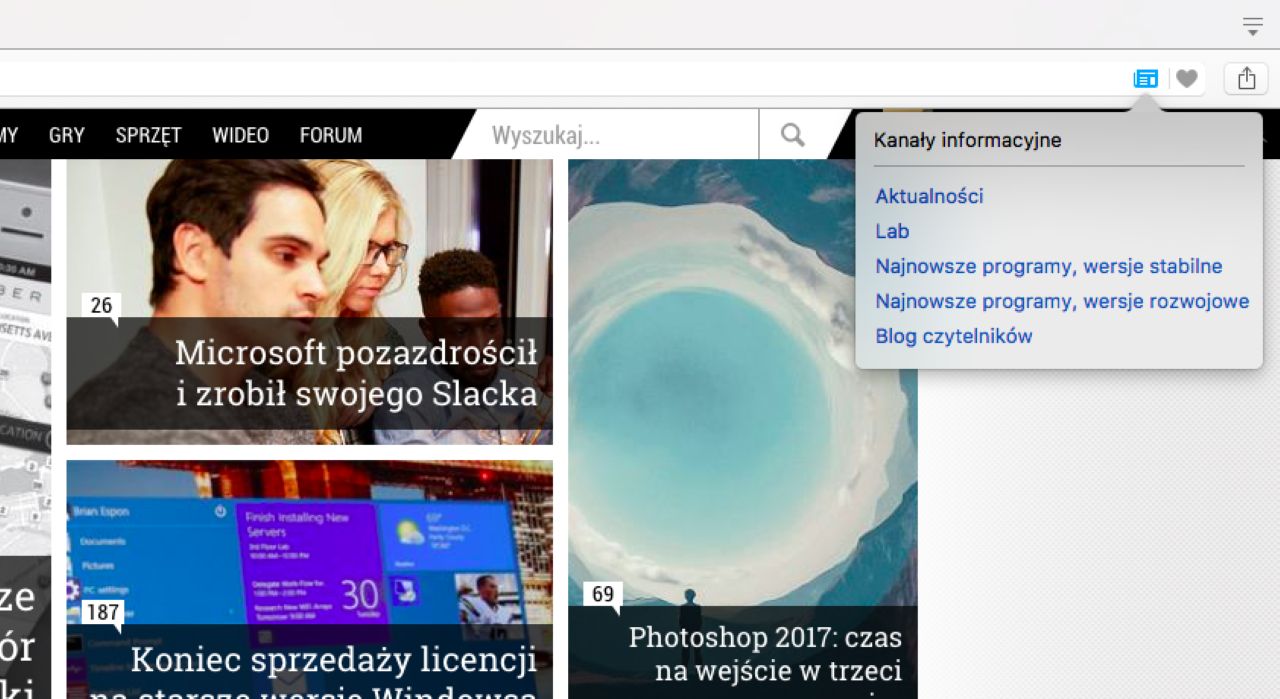This screenshot has width=1280, height=699.
Task: Open 'Najnowsze programy, wersje rozwojowe' feed
Action: 1062,301
